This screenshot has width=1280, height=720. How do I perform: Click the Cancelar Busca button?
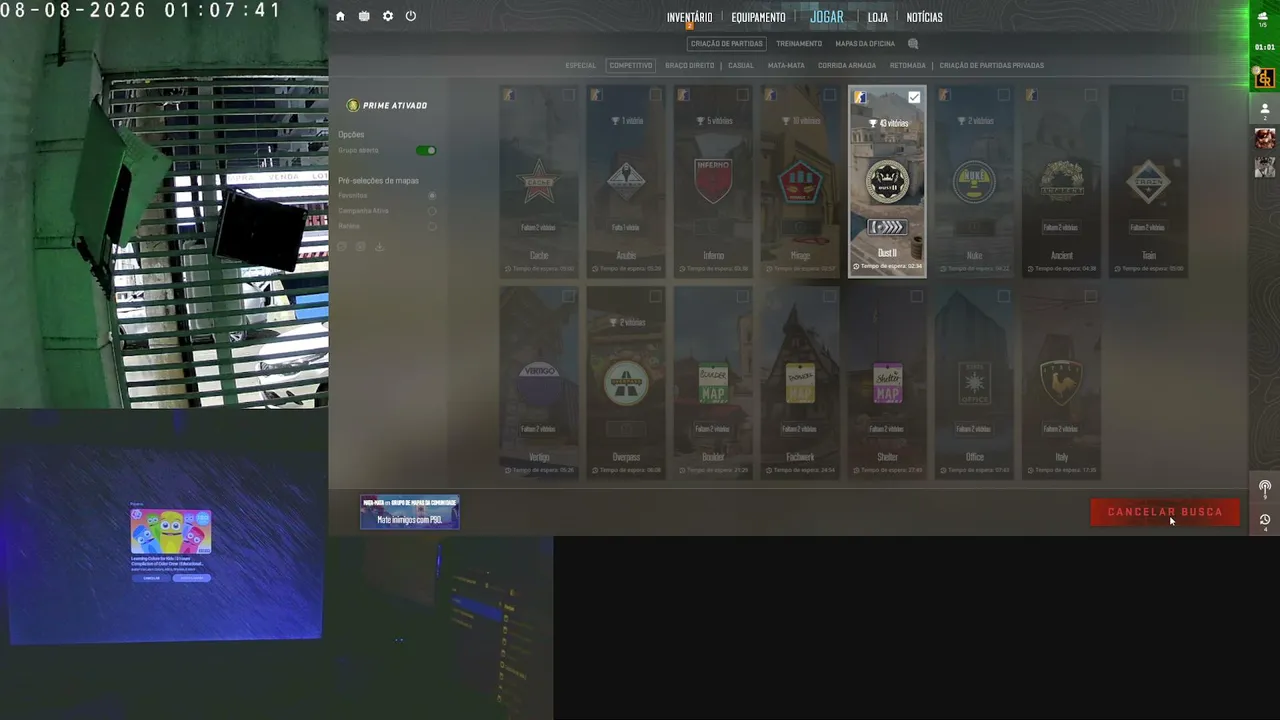point(1165,512)
